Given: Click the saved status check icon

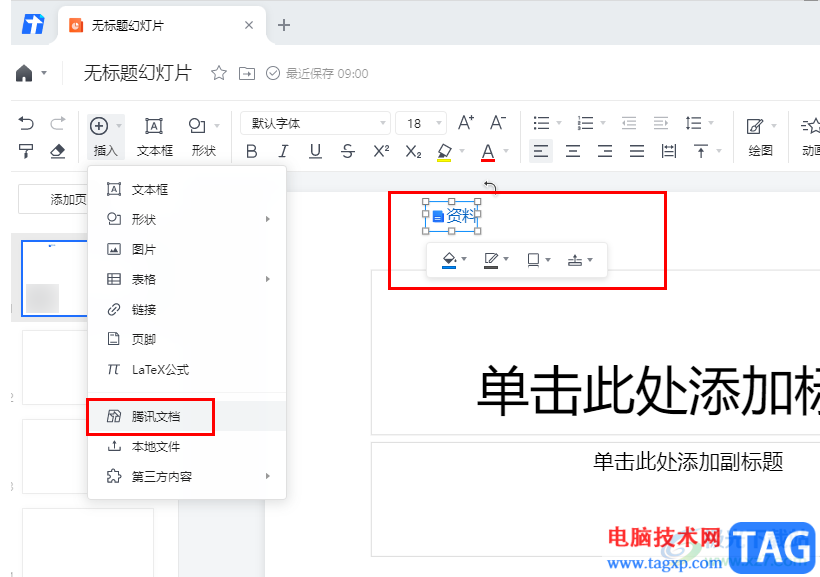Looking at the screenshot, I should click(x=273, y=73).
